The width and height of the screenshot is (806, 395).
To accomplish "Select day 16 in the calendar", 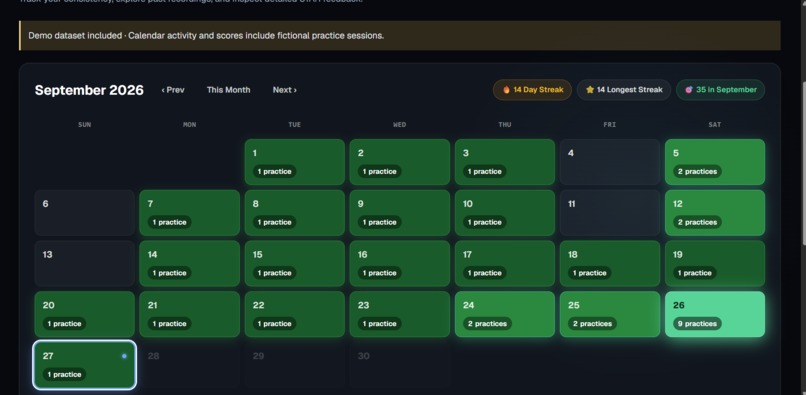I will [399, 263].
